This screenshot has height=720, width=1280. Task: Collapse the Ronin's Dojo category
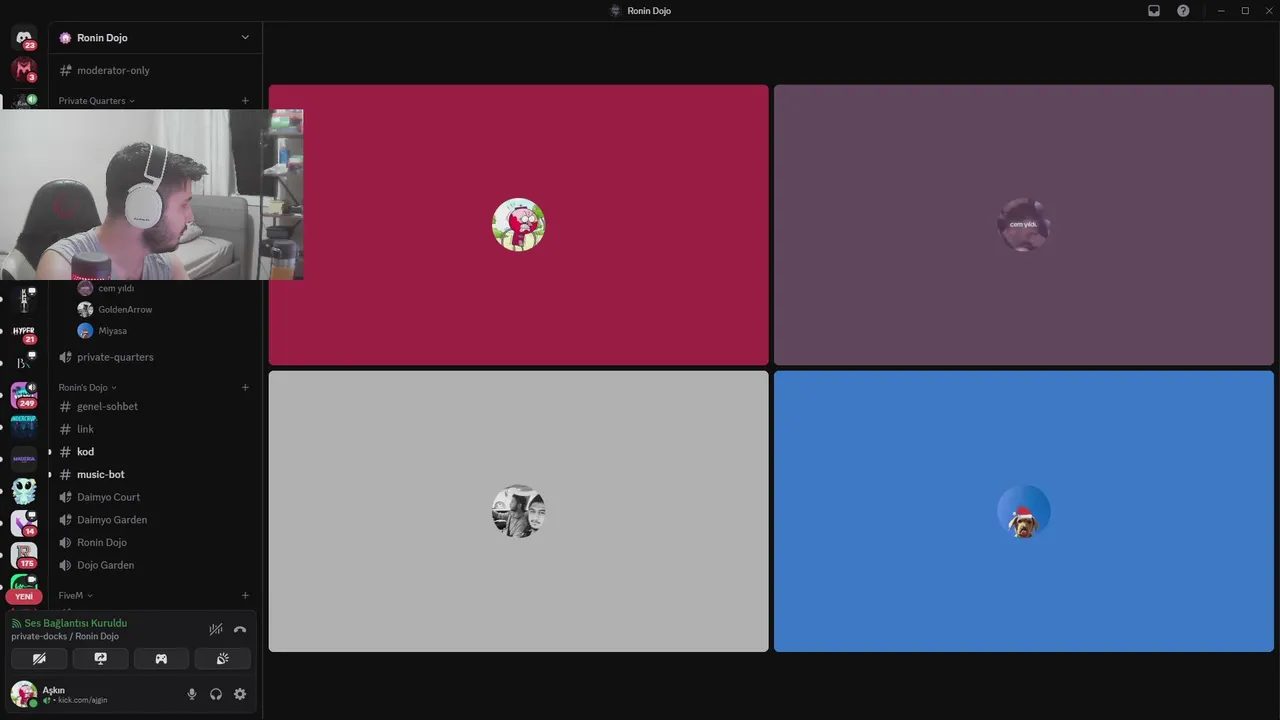click(87, 387)
